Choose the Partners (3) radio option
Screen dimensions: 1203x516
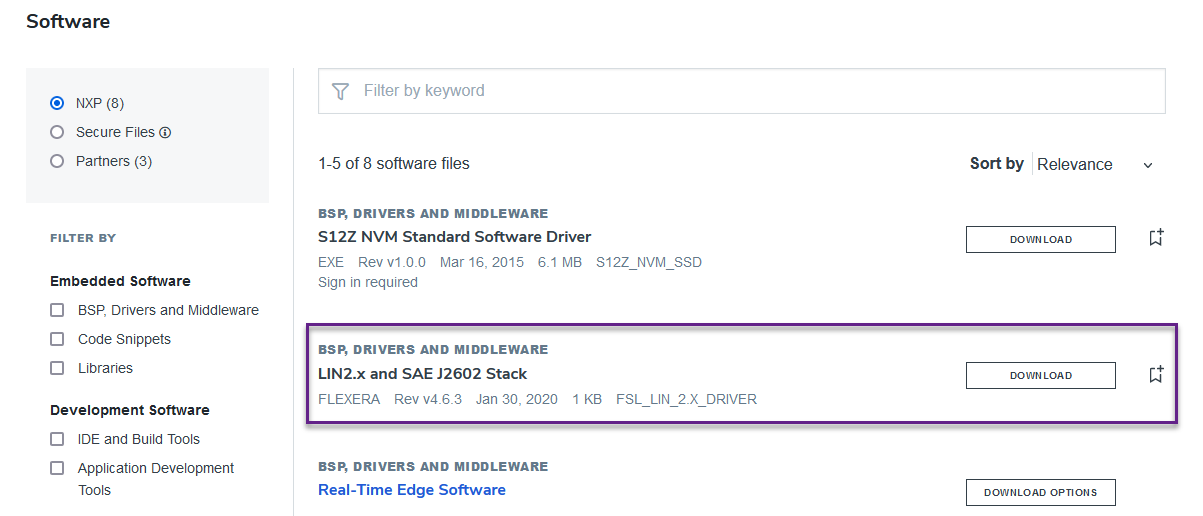(x=57, y=161)
